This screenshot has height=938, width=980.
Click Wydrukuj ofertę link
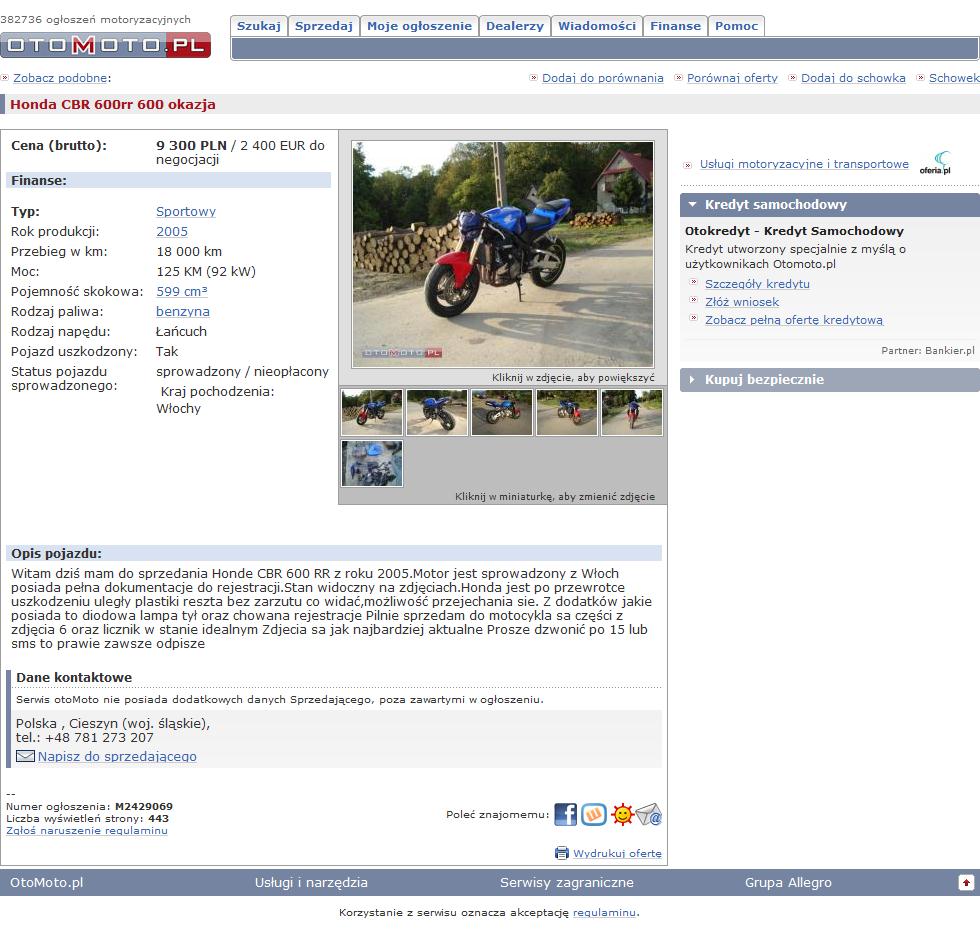tap(618, 853)
